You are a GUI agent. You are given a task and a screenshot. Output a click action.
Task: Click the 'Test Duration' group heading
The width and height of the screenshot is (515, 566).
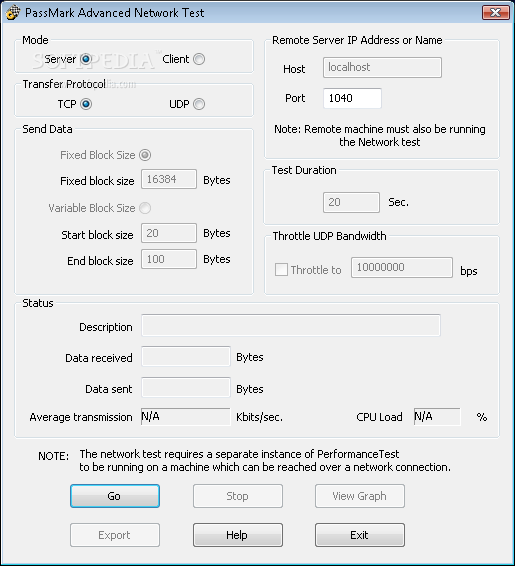coord(304,170)
